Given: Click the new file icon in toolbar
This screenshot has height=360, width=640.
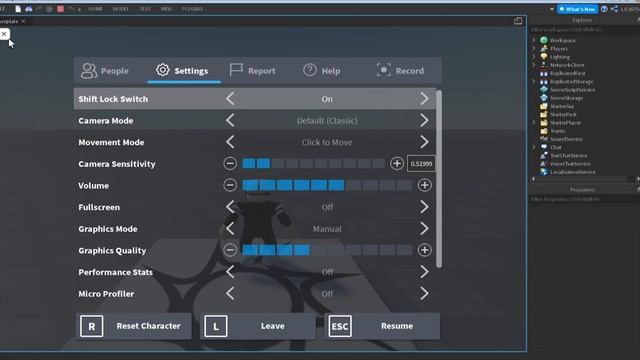Looking at the screenshot, I should tap(18, 9).
